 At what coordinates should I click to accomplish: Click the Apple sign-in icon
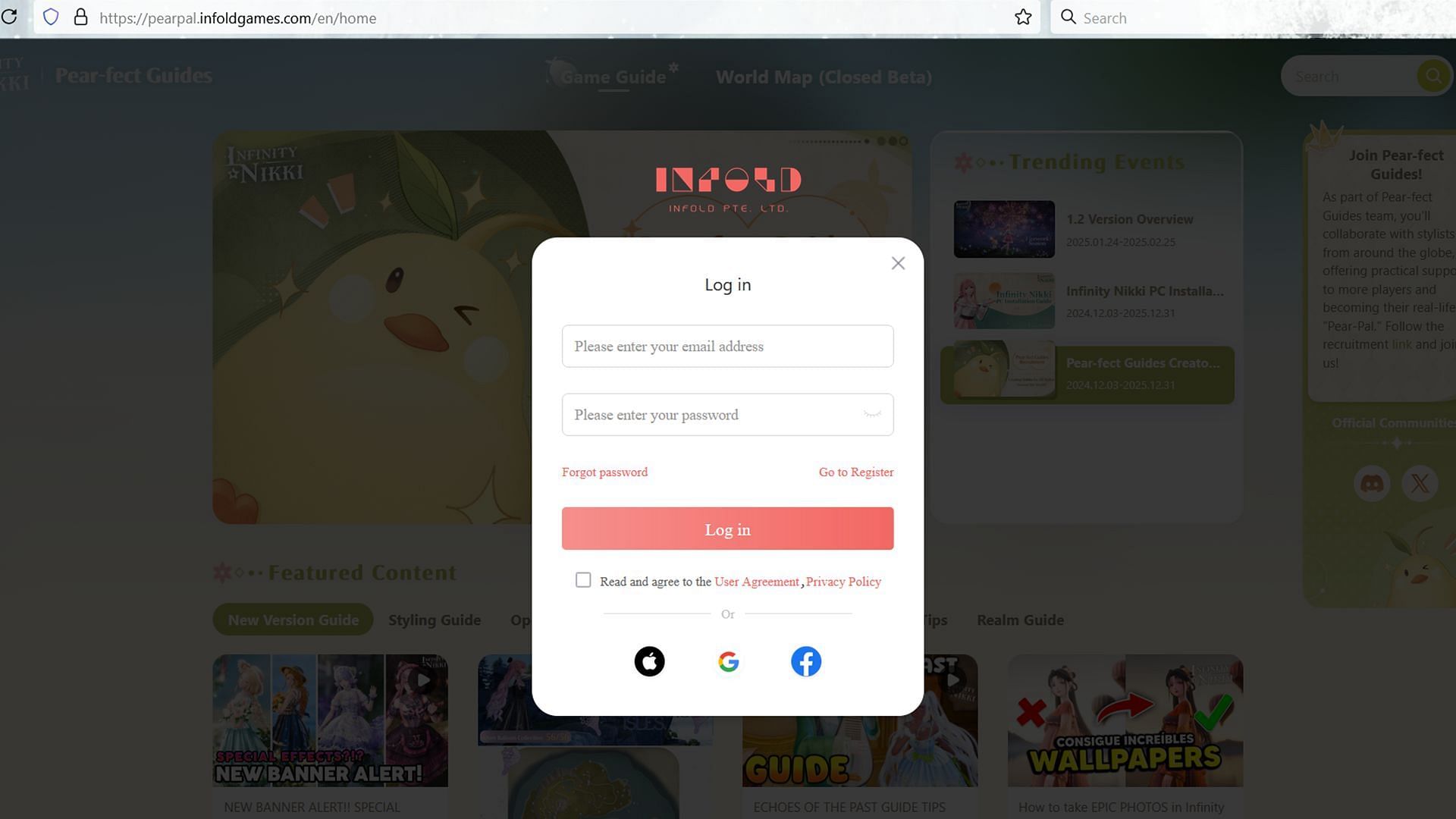coord(649,660)
